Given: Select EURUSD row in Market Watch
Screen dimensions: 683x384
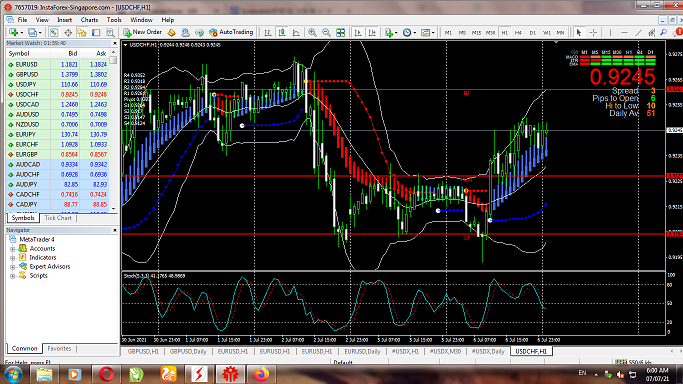Looking at the screenshot, I should [57, 64].
